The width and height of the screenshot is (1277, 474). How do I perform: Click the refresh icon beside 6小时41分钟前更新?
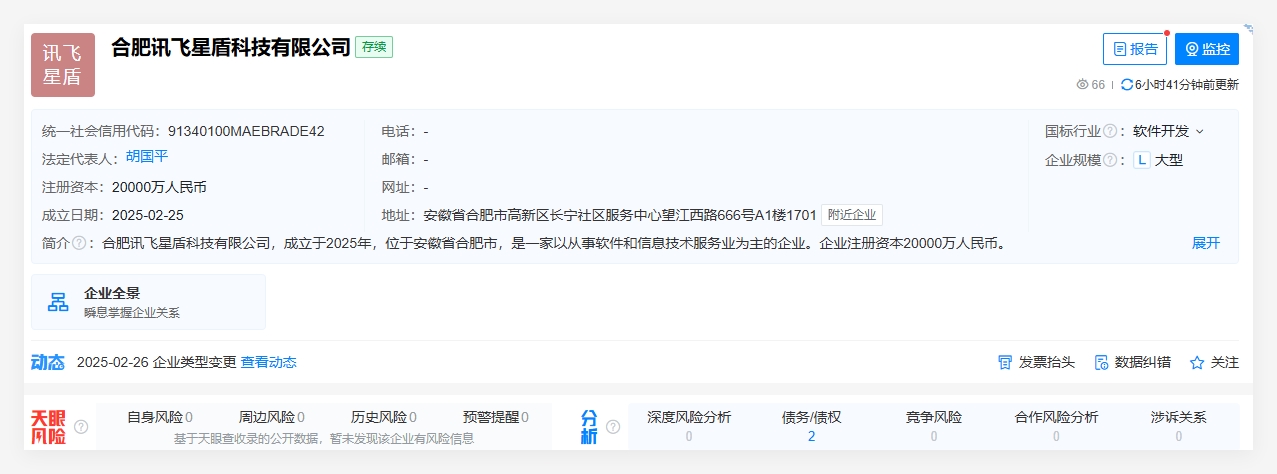pyautogui.click(x=1127, y=85)
